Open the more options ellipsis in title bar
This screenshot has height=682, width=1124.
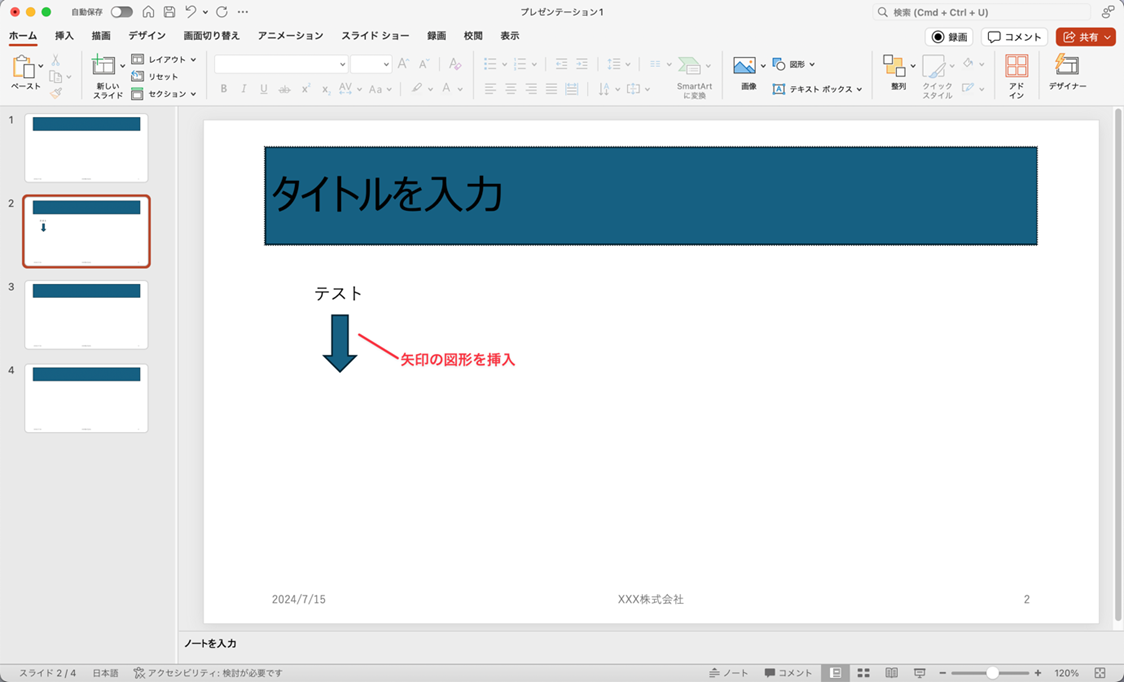pos(243,12)
